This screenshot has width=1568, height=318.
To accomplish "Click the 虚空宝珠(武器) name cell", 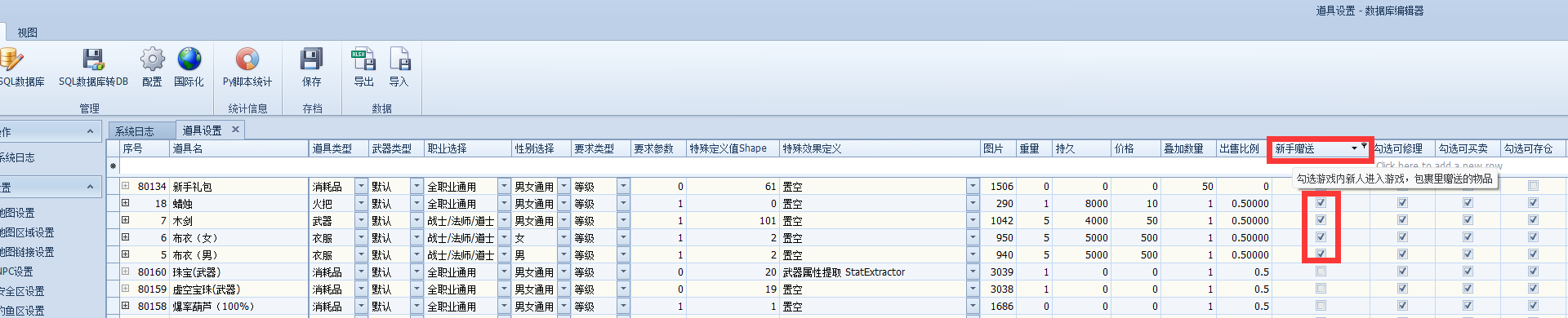I will click(239, 289).
